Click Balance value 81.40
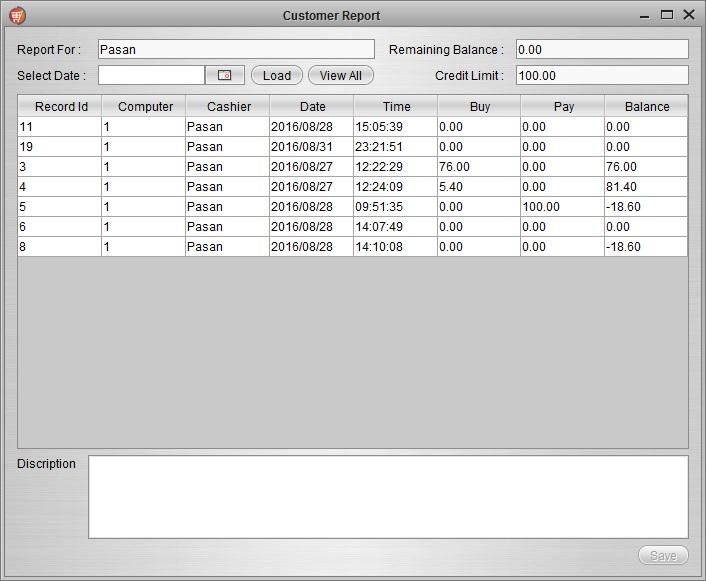Screen dimensions: 706x581 click(646, 186)
